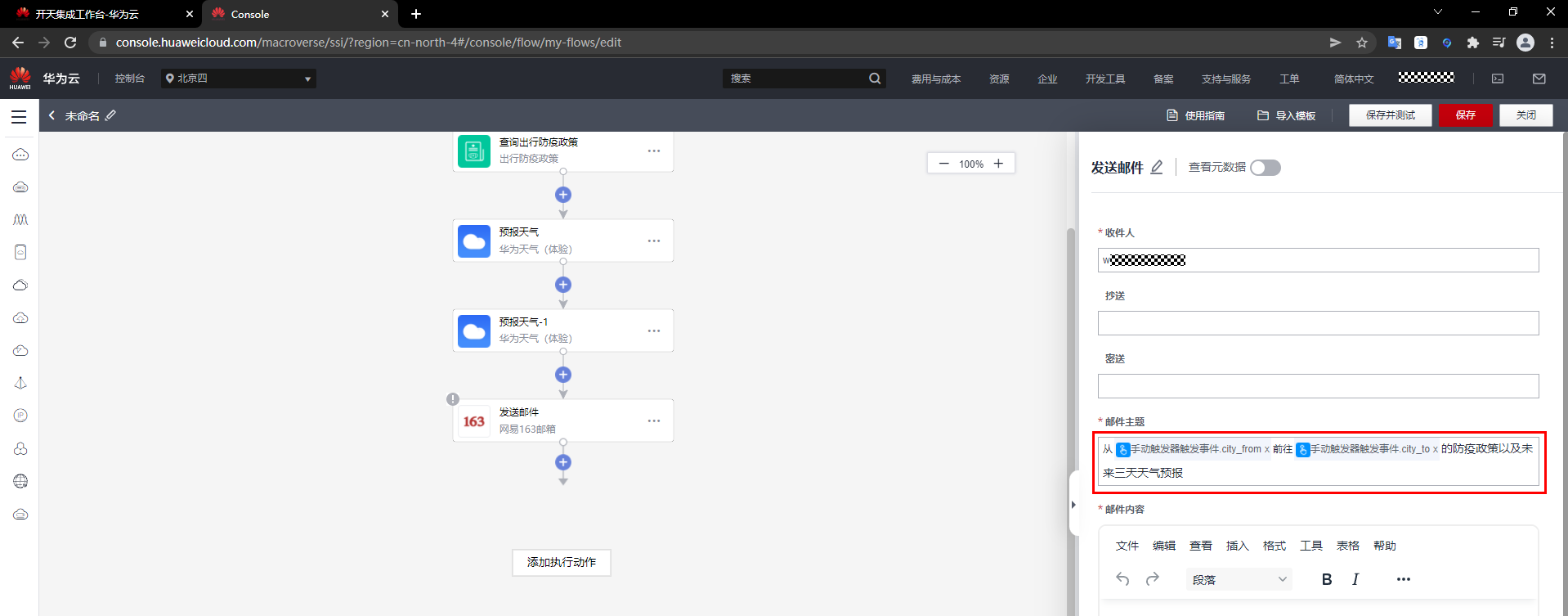
Task: Open the 查看 menu in the mail editor
Action: coord(1201,546)
